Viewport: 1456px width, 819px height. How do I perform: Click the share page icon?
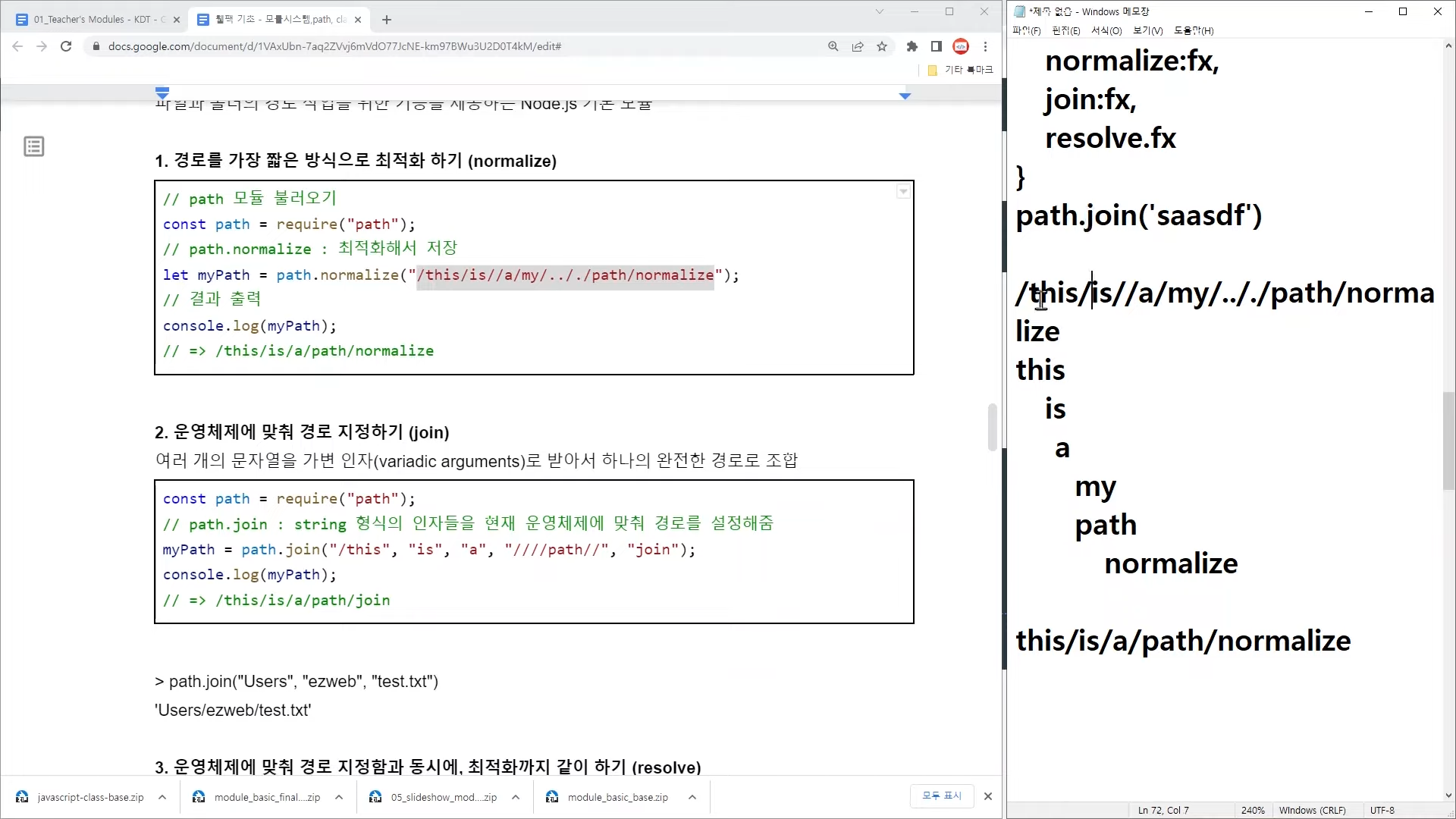(x=858, y=46)
